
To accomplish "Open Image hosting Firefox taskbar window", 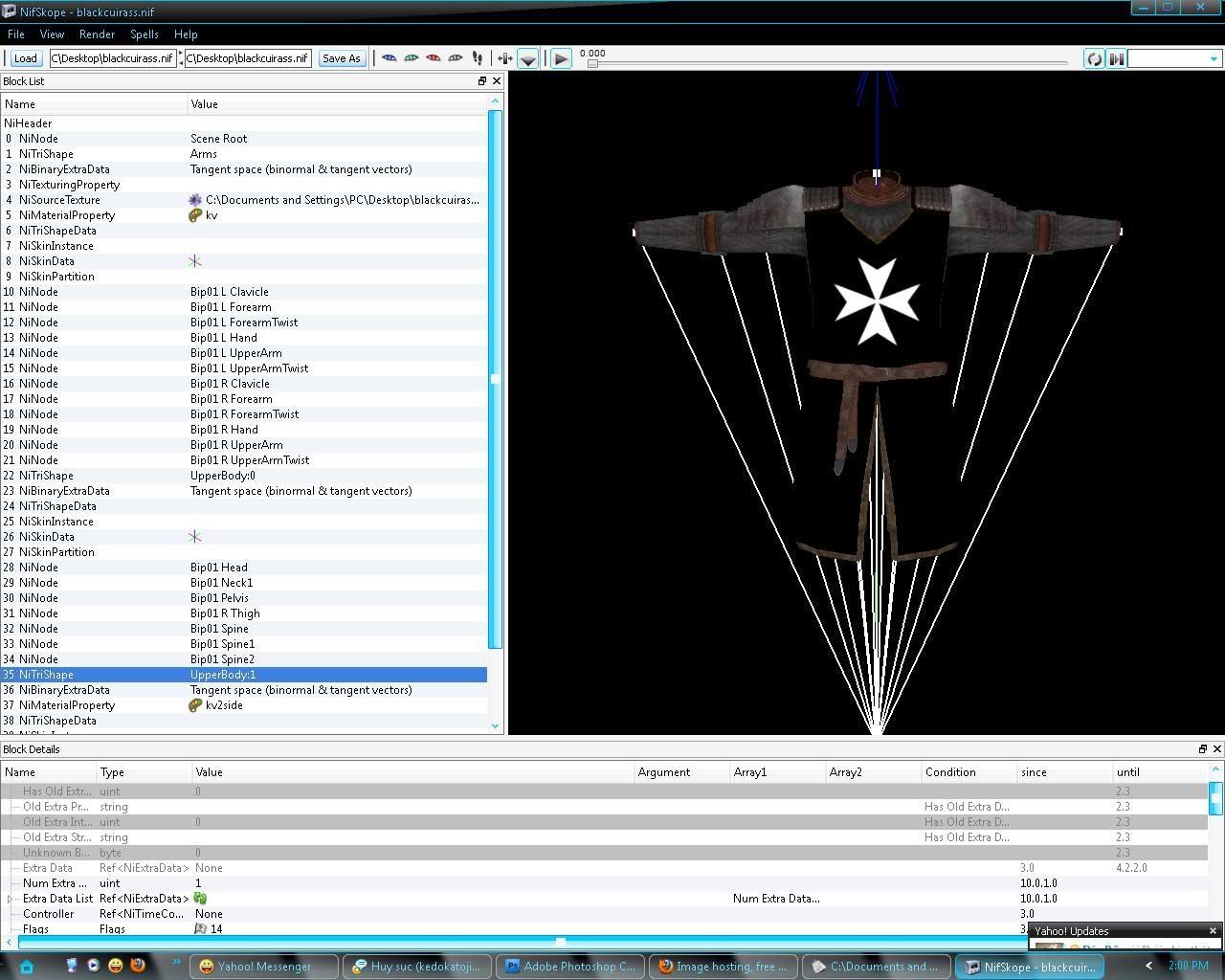I will [724, 967].
